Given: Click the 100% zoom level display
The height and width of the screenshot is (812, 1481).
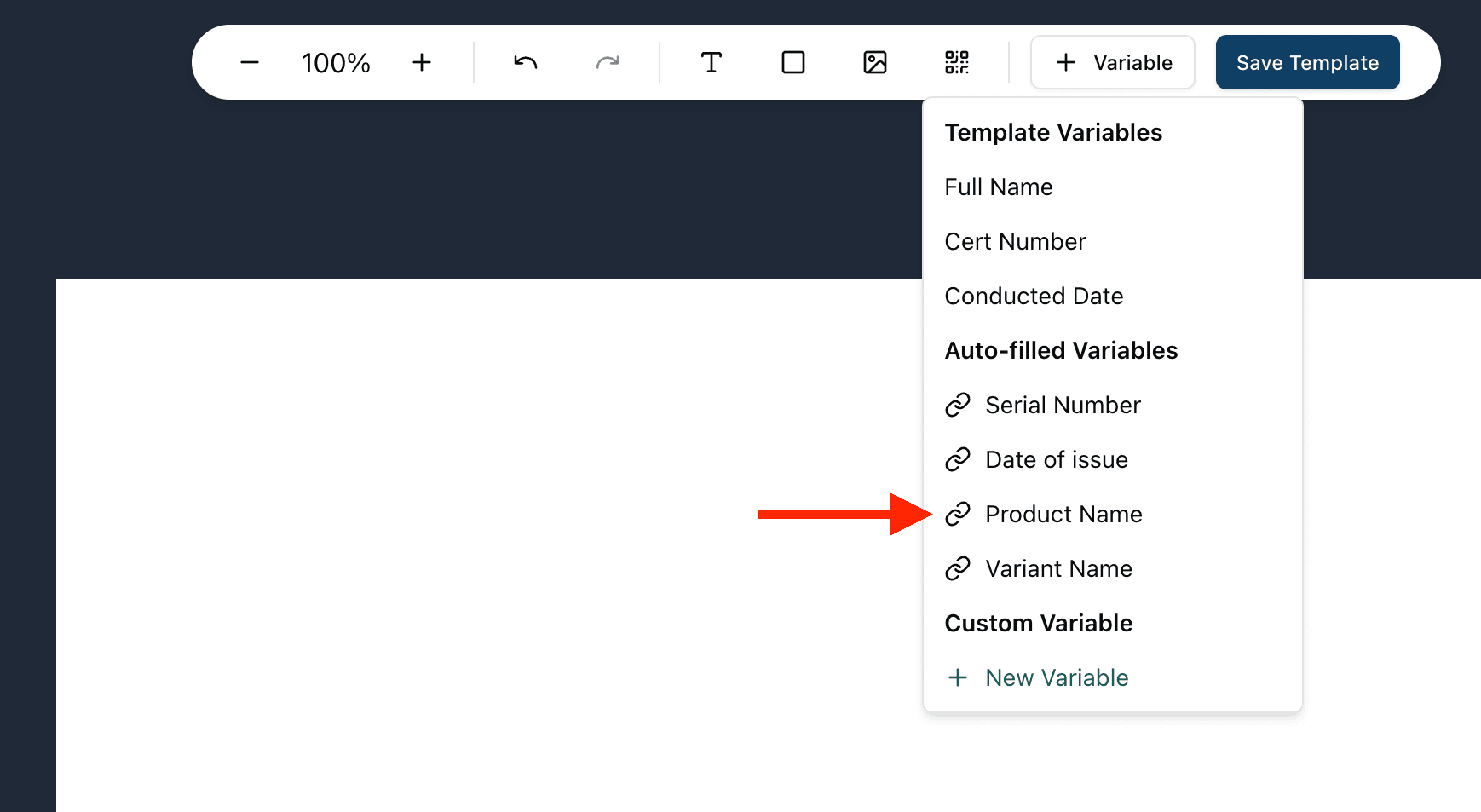Looking at the screenshot, I should [335, 61].
